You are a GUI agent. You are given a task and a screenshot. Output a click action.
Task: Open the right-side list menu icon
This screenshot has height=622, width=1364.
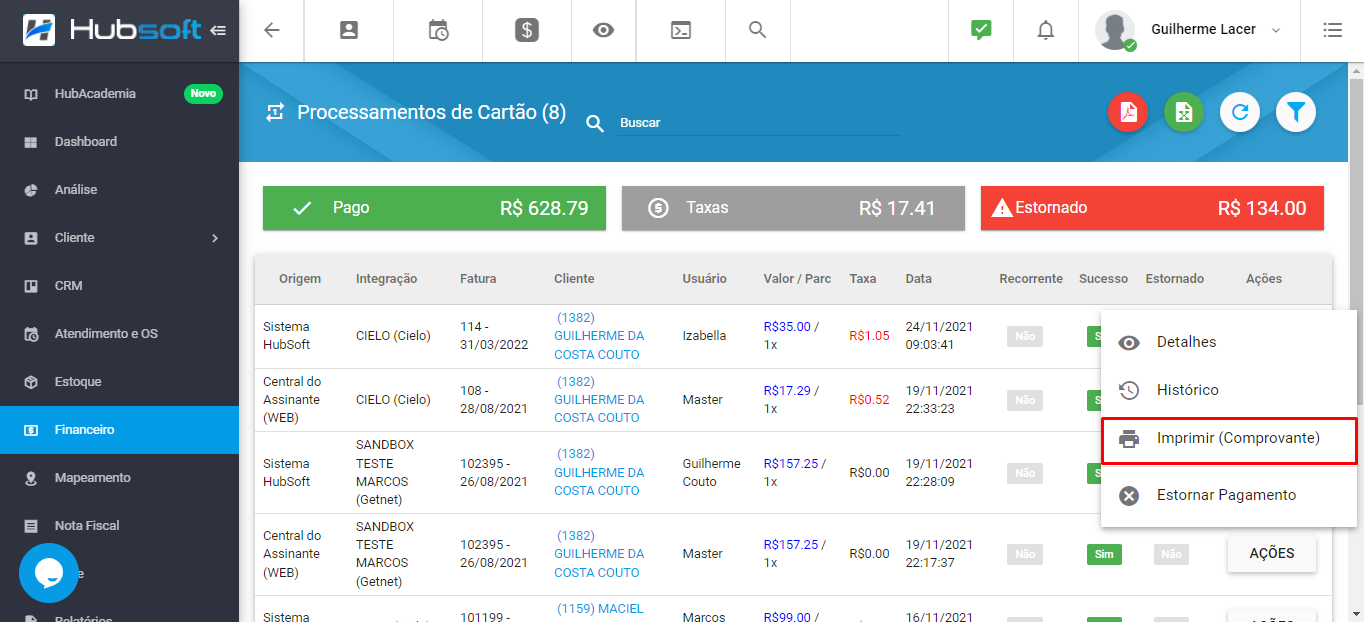1332,30
